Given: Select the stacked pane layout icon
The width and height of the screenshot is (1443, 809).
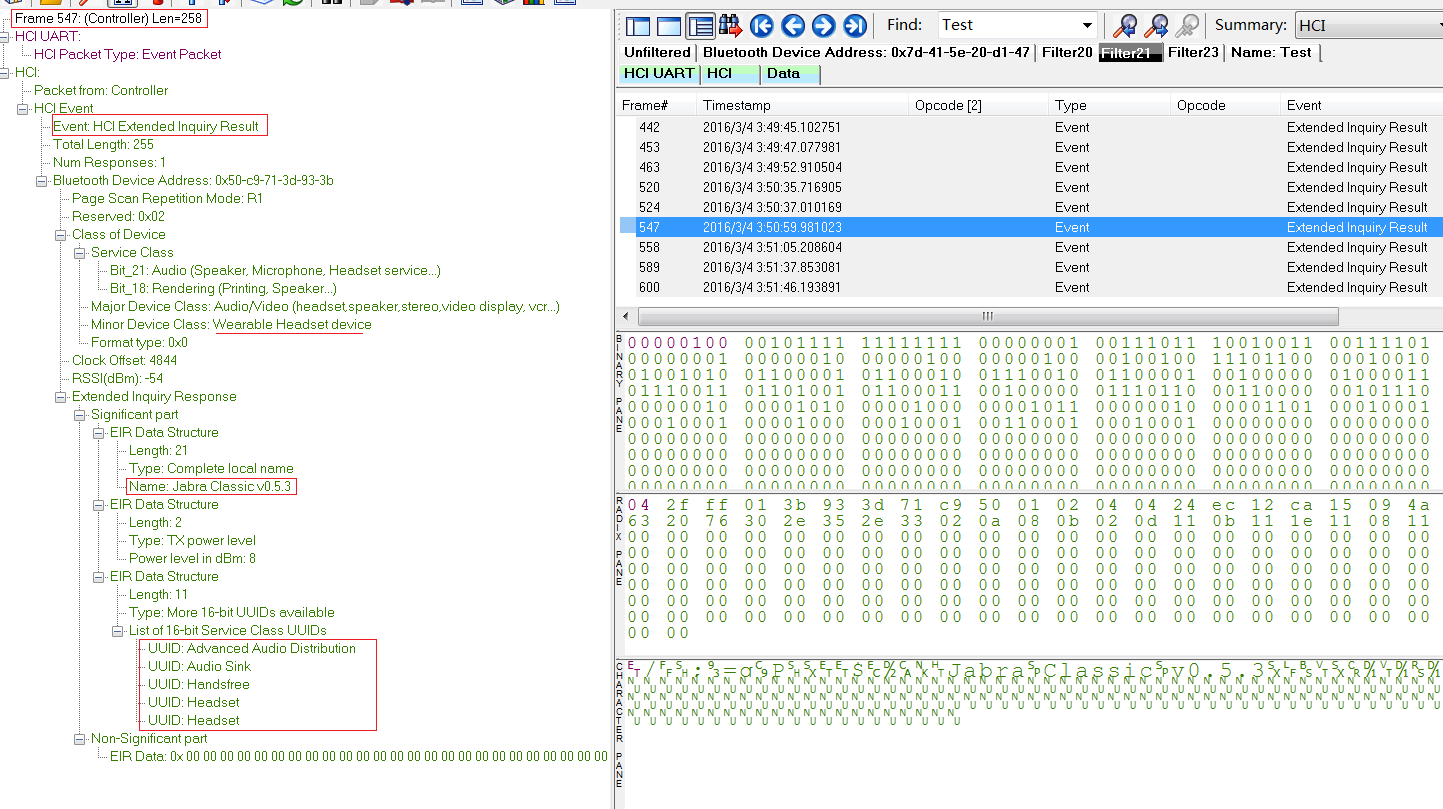Looking at the screenshot, I should (x=668, y=25).
